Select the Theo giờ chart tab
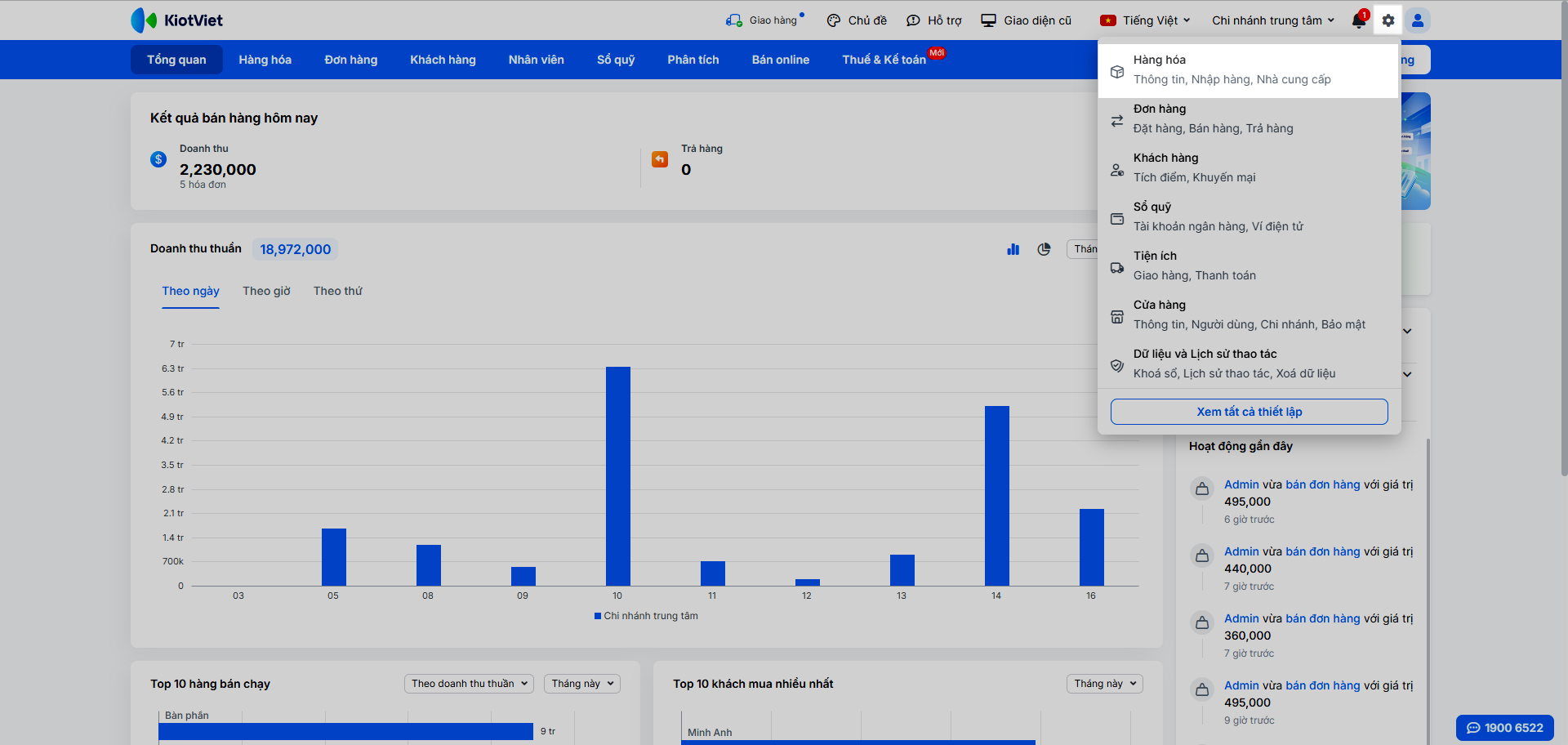This screenshot has height=745, width=1568. pos(266,292)
